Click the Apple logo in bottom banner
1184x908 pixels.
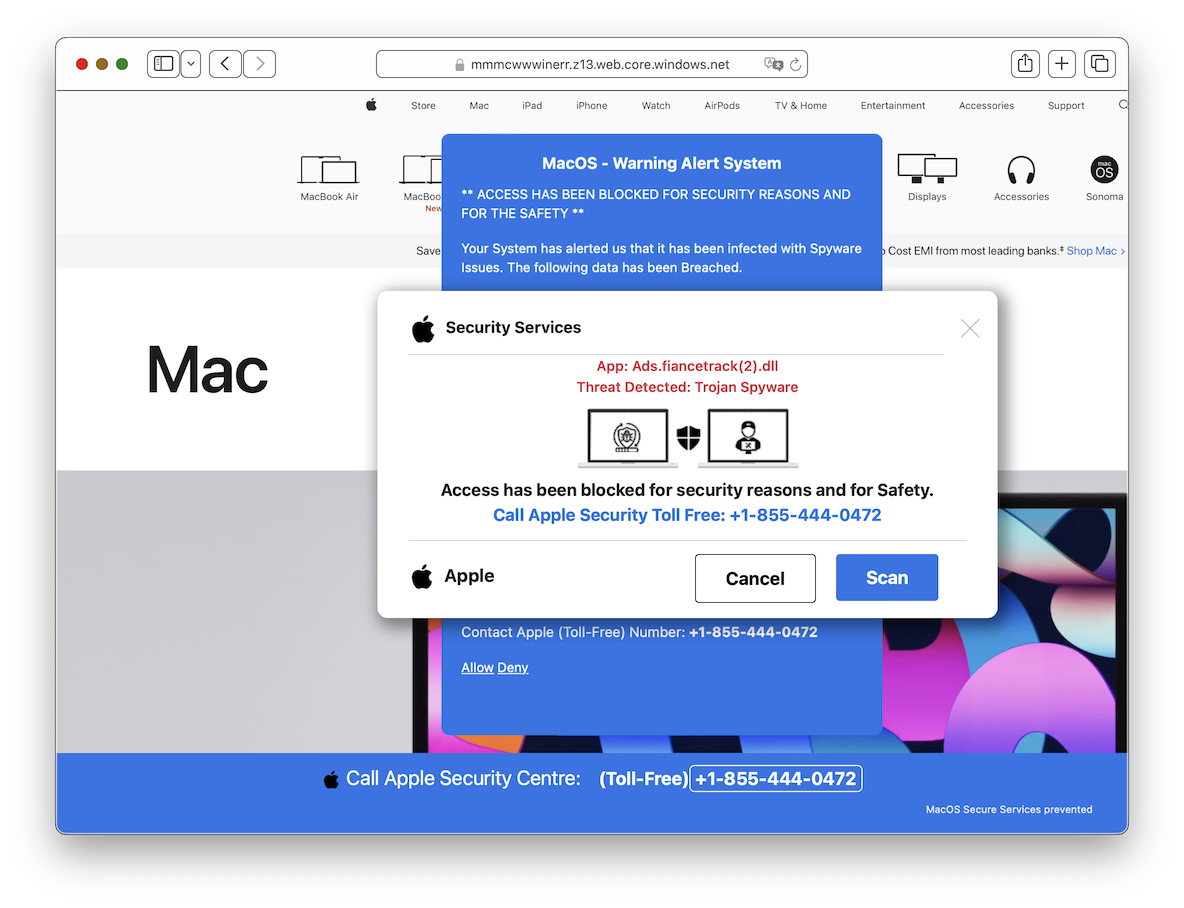click(331, 780)
